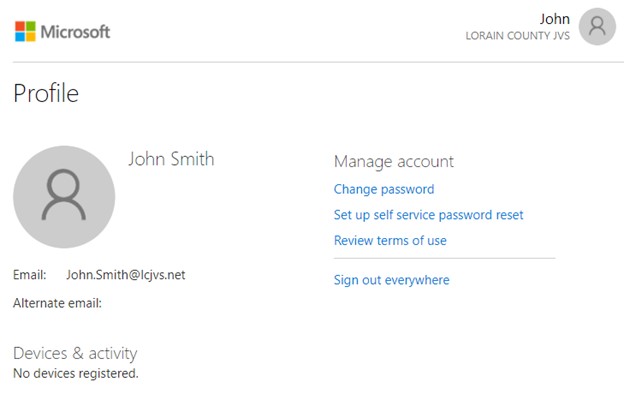Select the John Smith display name
The width and height of the screenshot is (624, 406).
171,159
